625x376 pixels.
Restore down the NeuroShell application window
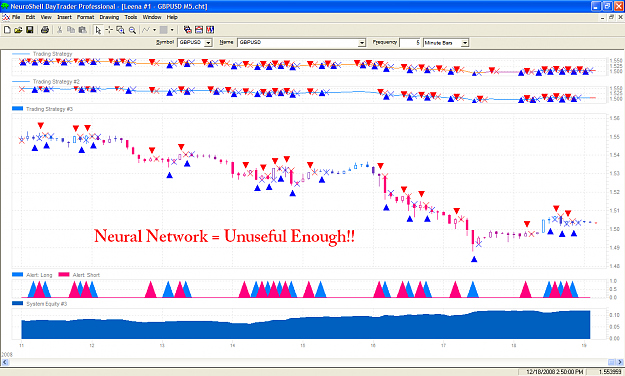coord(607,6)
